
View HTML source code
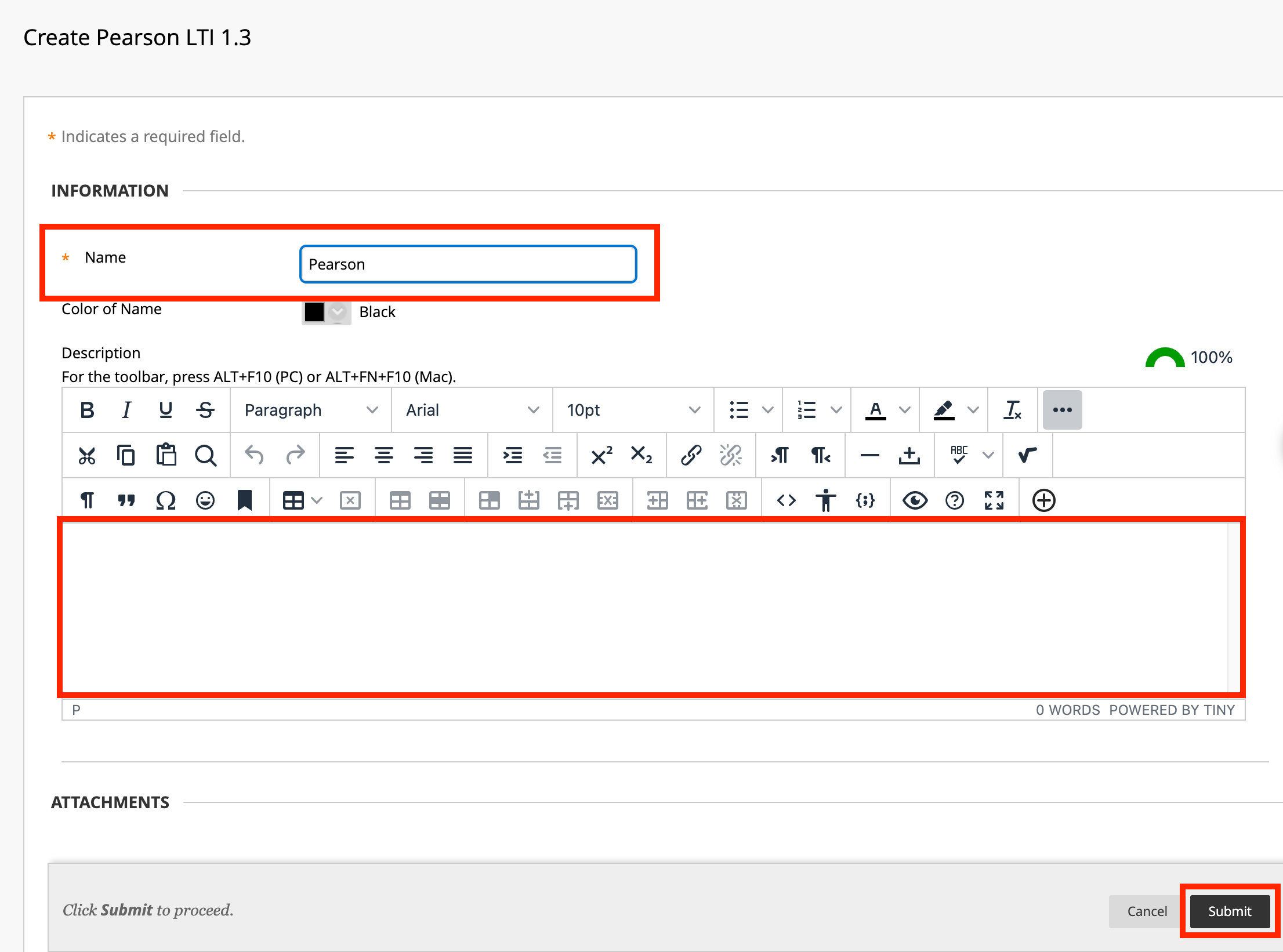(787, 500)
